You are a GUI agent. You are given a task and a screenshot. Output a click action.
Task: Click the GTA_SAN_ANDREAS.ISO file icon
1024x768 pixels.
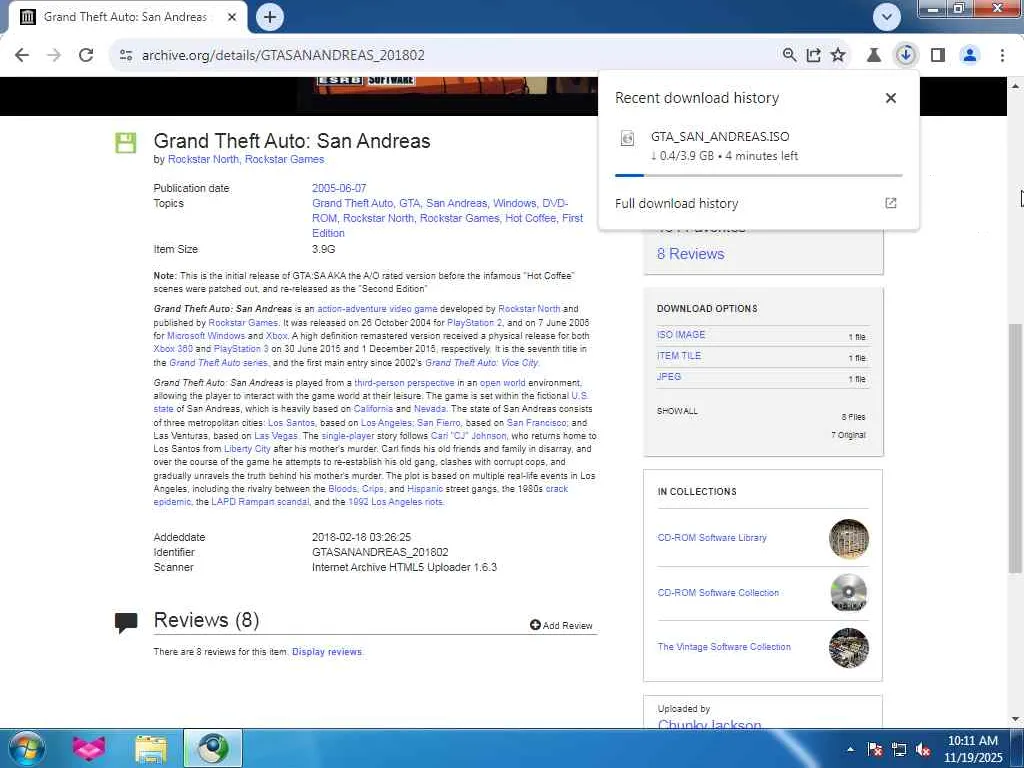coord(627,138)
